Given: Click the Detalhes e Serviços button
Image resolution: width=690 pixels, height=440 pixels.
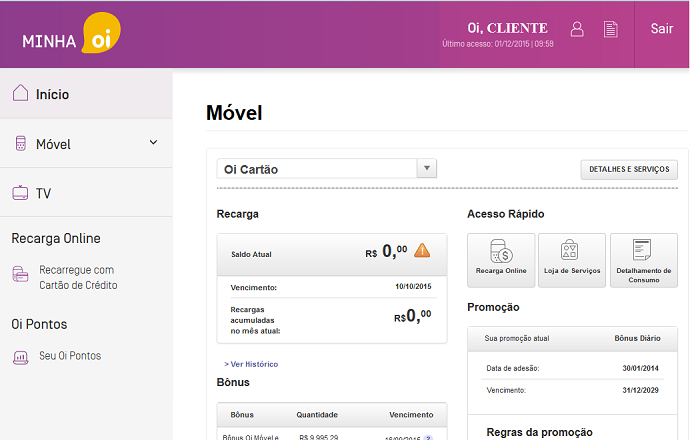Looking at the screenshot, I should click(629, 170).
